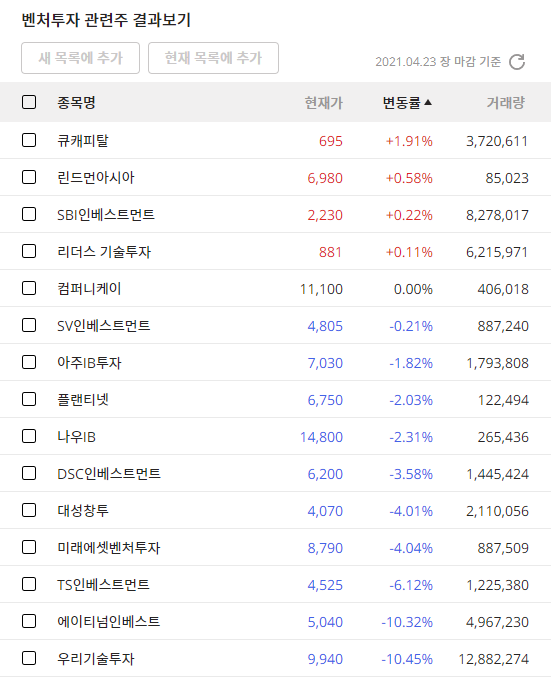Select the 우리기술투자 checkbox
Screen dimensions: 551x683
29,659
